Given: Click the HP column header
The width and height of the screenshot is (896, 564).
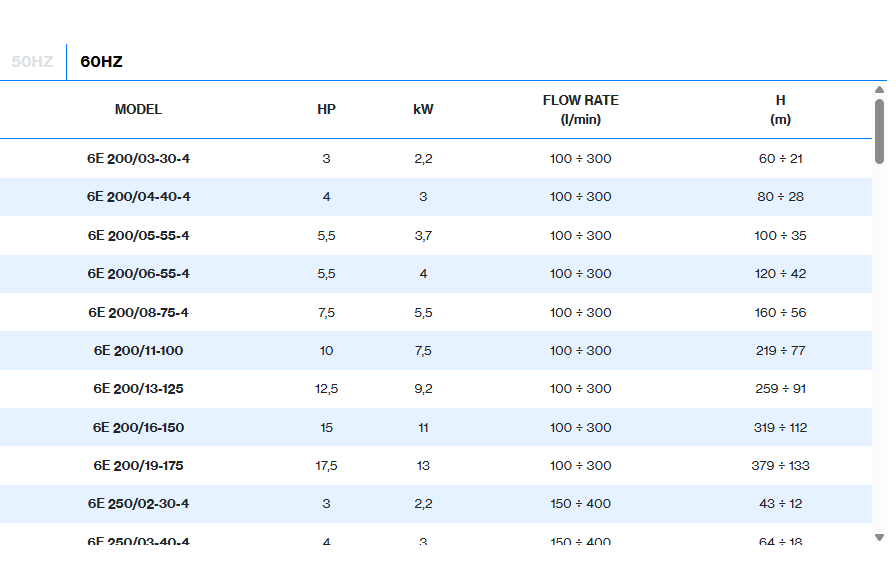Looking at the screenshot, I should [x=326, y=110].
